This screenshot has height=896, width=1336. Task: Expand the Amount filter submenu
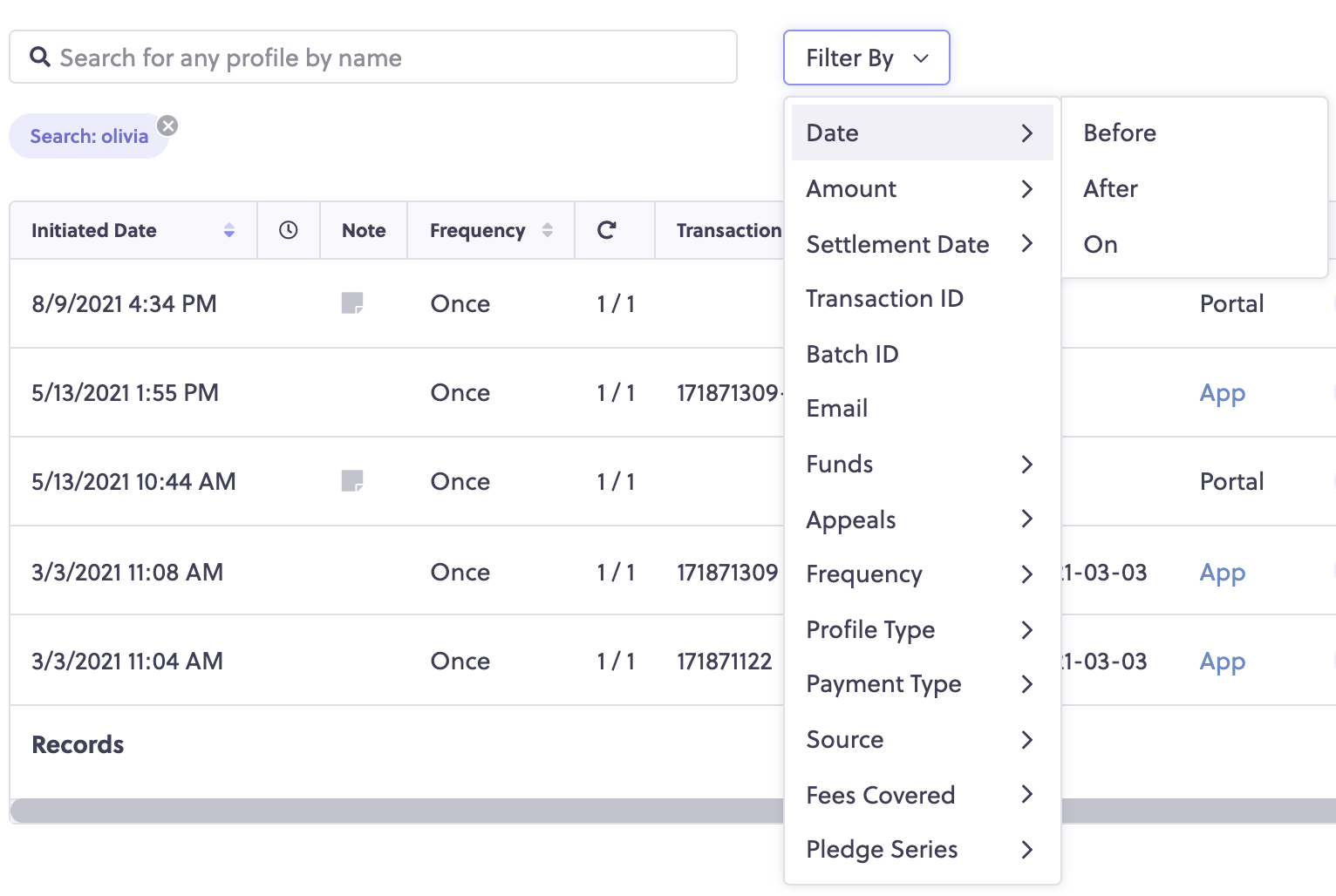pos(923,188)
